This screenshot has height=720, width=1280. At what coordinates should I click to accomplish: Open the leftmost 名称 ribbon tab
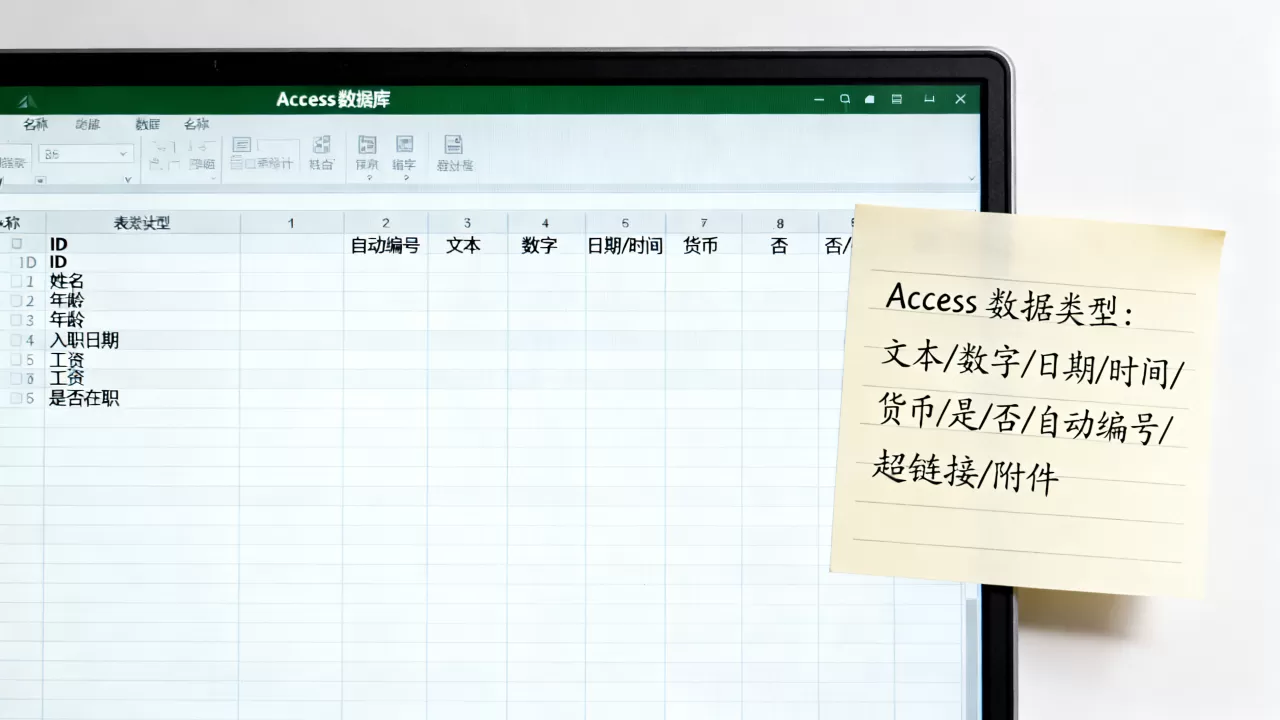[x=36, y=124]
